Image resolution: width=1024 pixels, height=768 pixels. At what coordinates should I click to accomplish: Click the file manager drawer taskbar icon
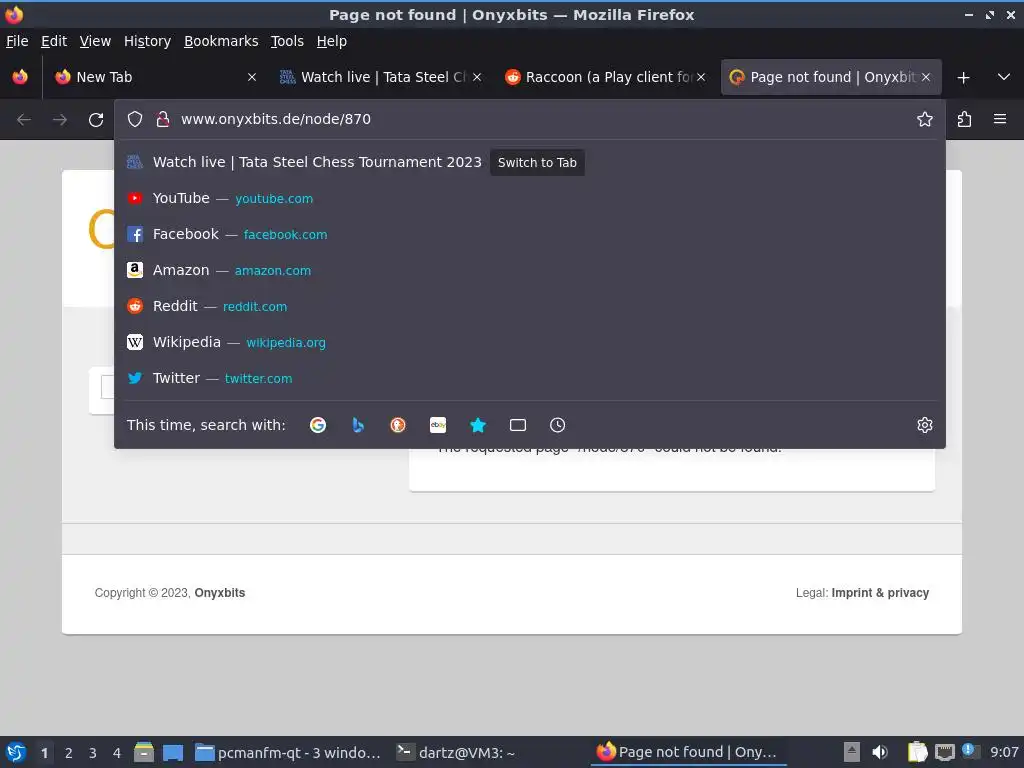point(144,752)
